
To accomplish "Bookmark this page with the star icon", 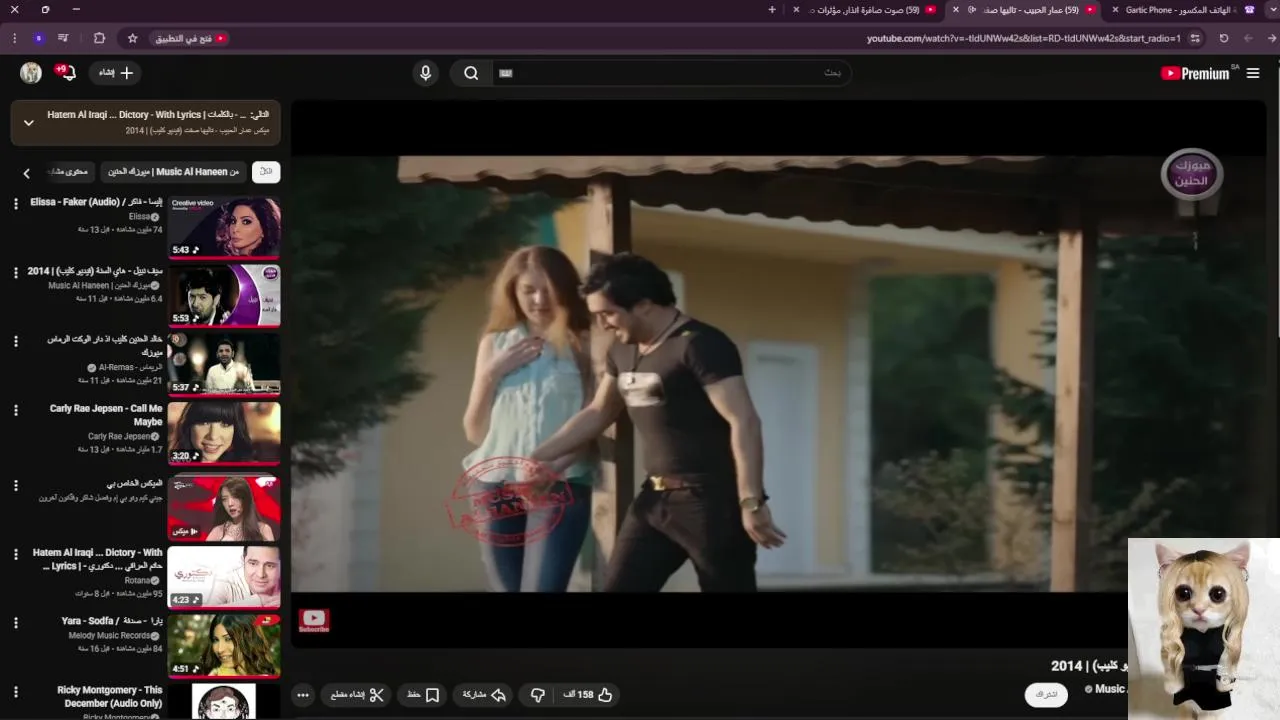I will (x=132, y=38).
